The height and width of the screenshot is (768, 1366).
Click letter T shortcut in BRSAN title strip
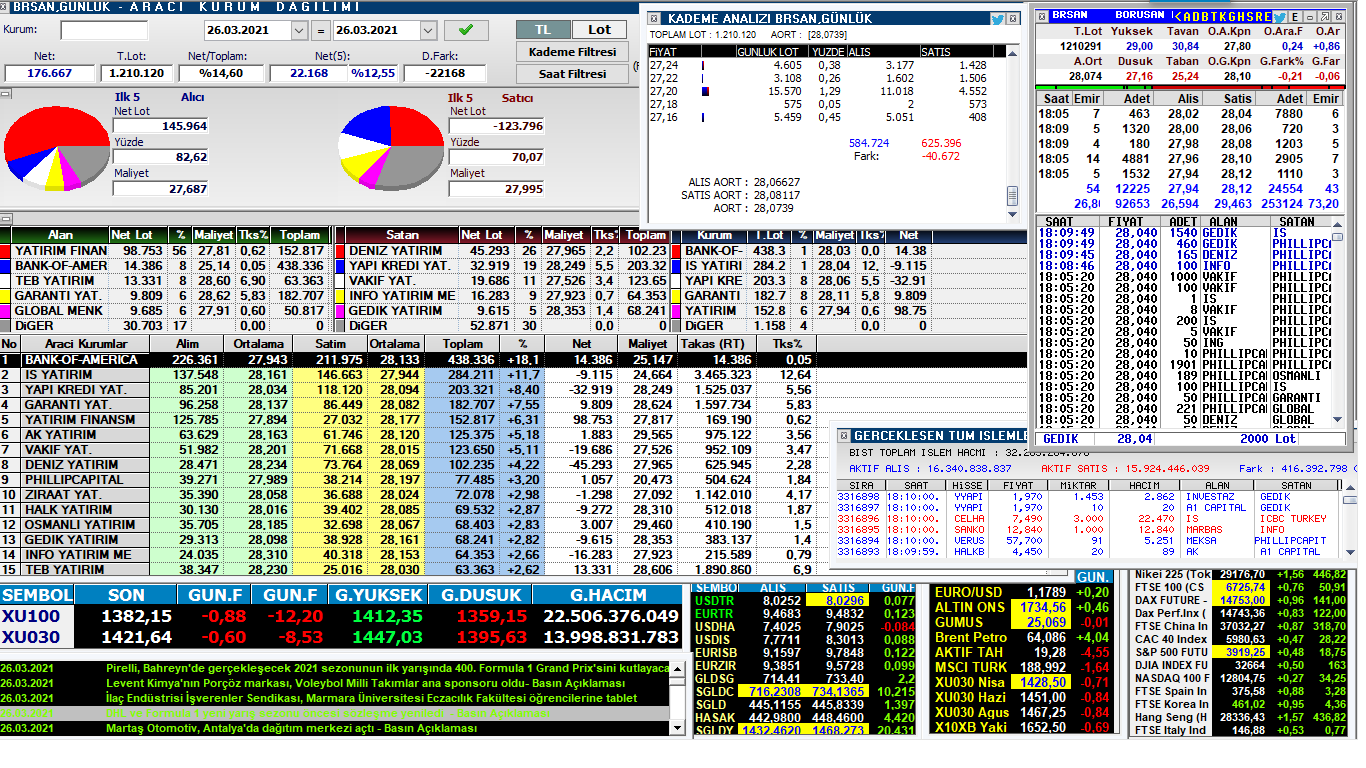(x=1214, y=17)
